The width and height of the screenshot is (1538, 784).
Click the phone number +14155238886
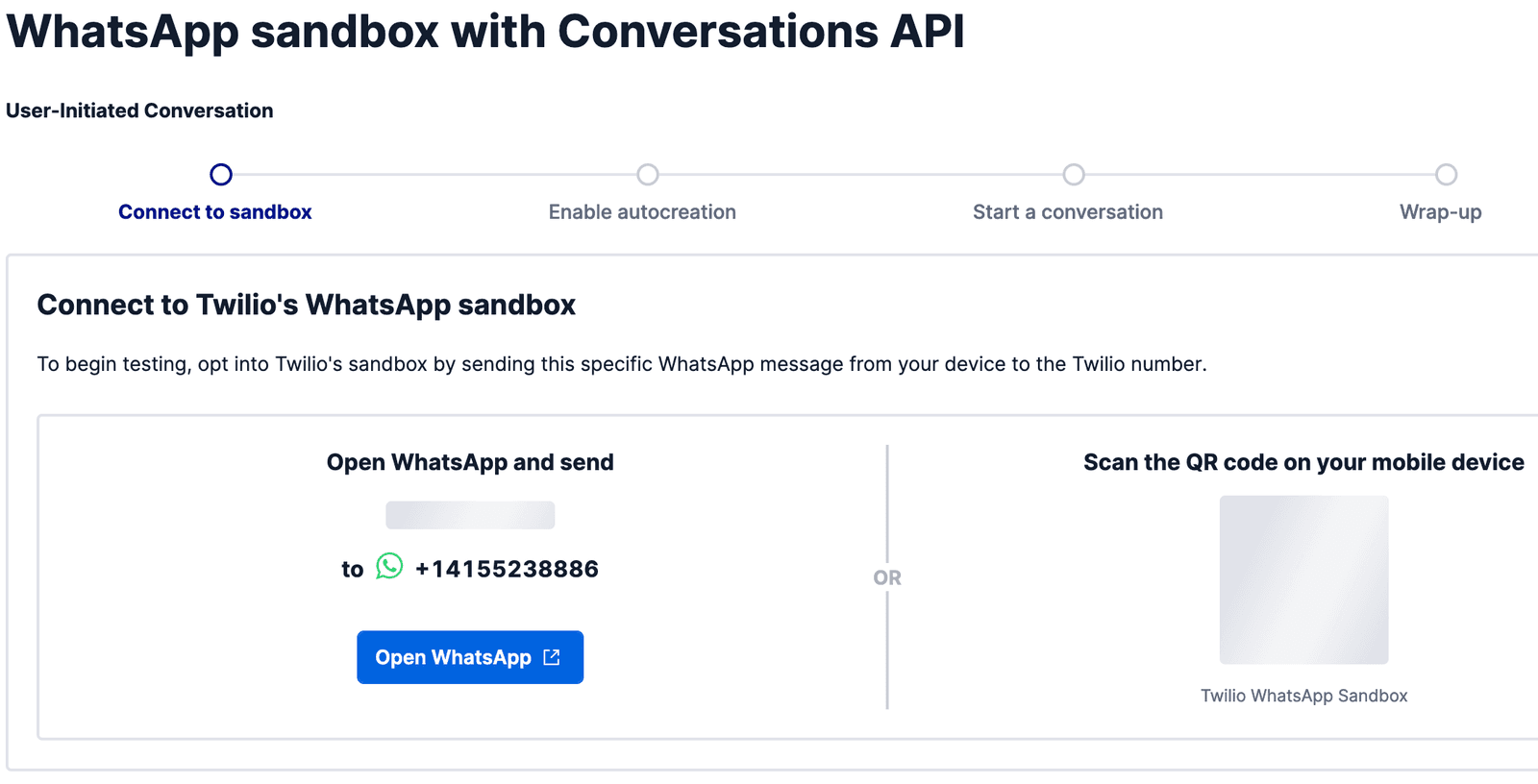(506, 568)
